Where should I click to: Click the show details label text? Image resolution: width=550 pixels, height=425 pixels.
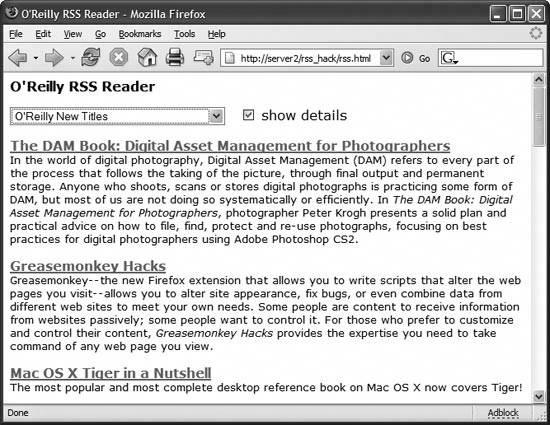(304, 115)
